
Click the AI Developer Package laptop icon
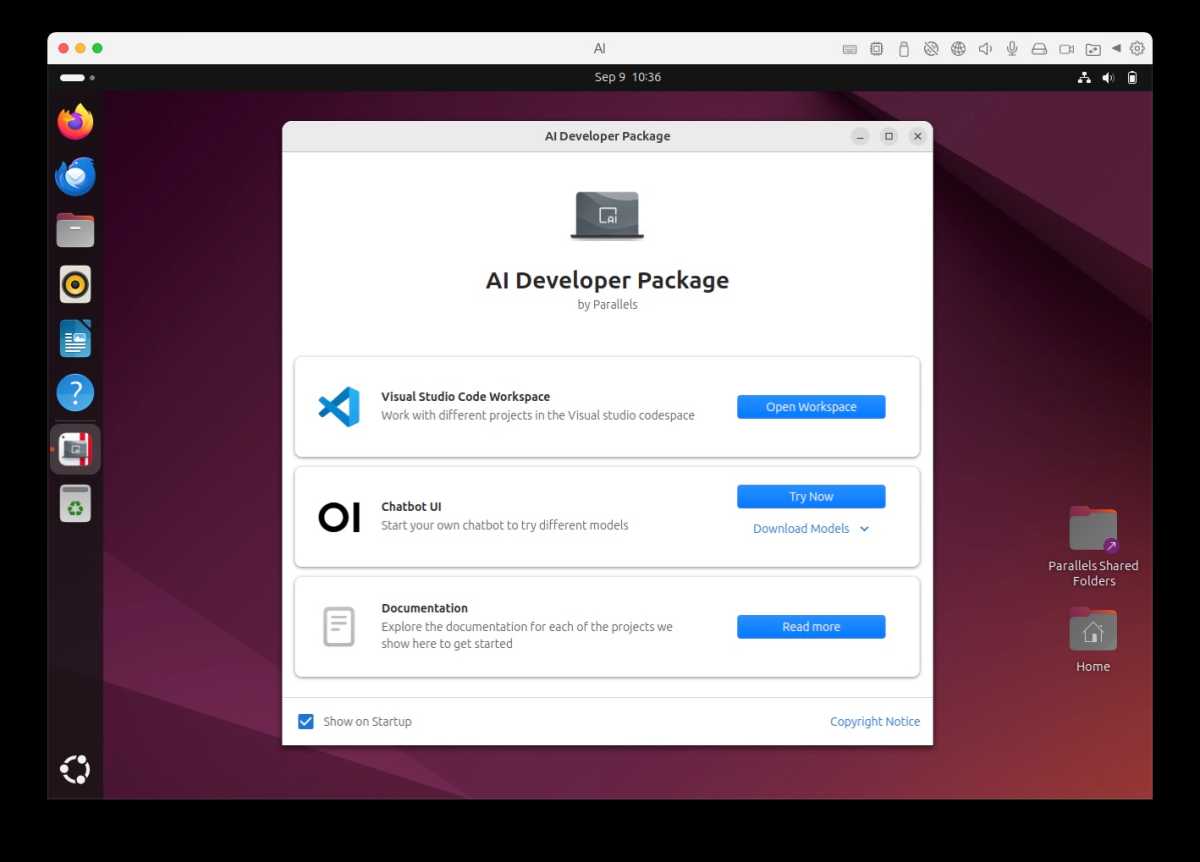pos(607,214)
